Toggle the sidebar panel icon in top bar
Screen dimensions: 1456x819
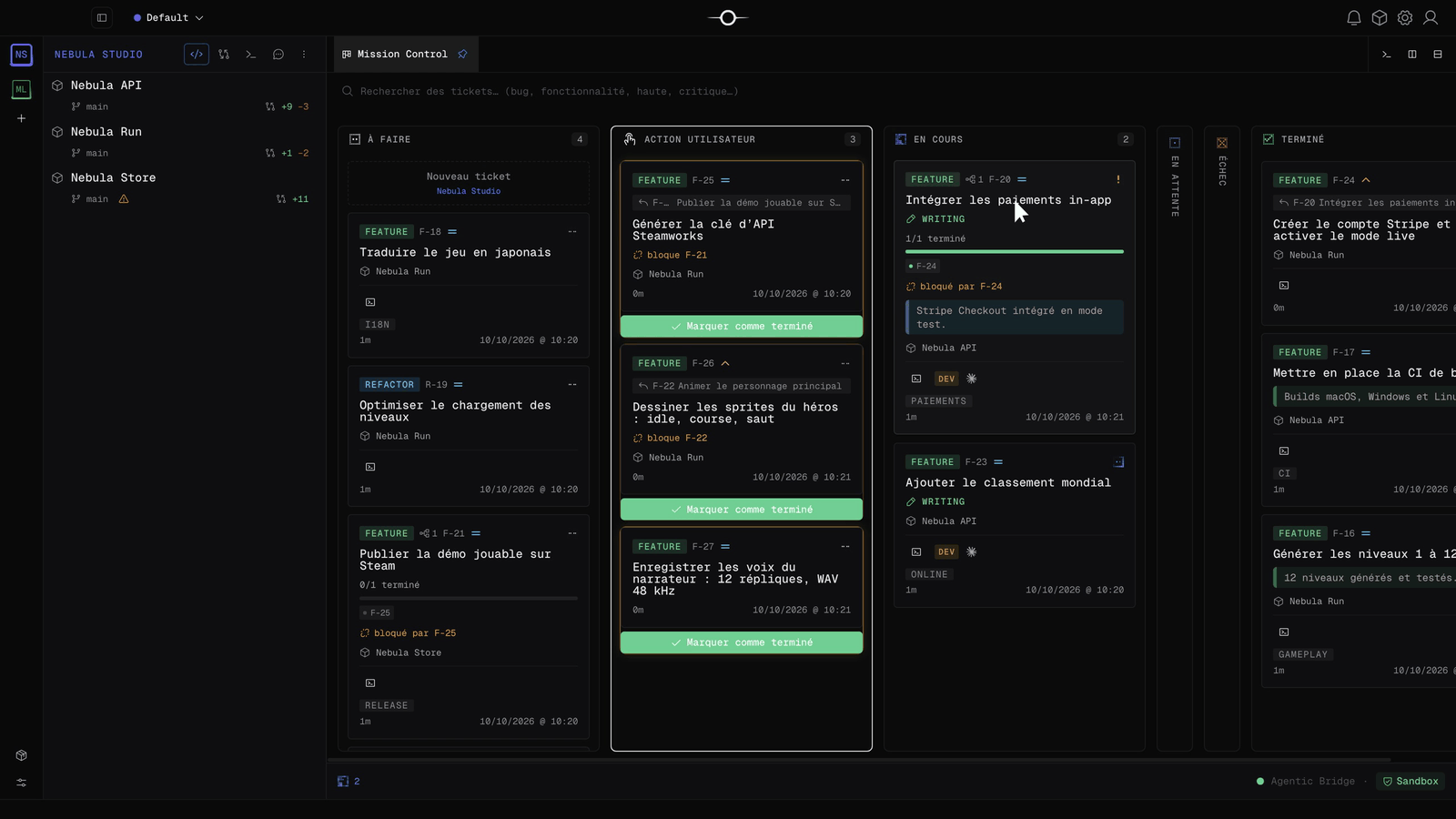pyautogui.click(x=102, y=17)
